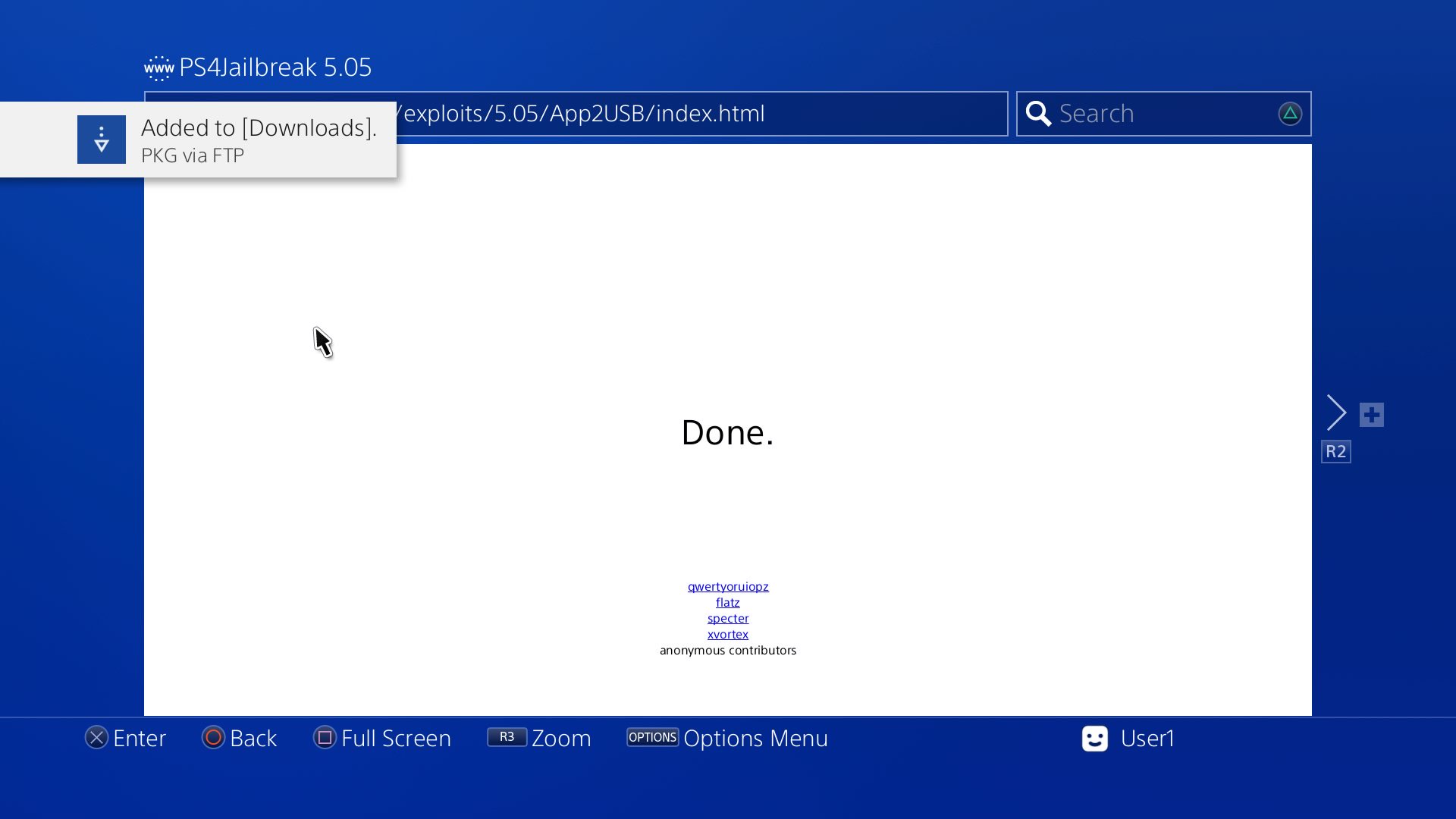The width and height of the screenshot is (1456, 819).
Task: Select the Options Menu label
Action: 755,738
